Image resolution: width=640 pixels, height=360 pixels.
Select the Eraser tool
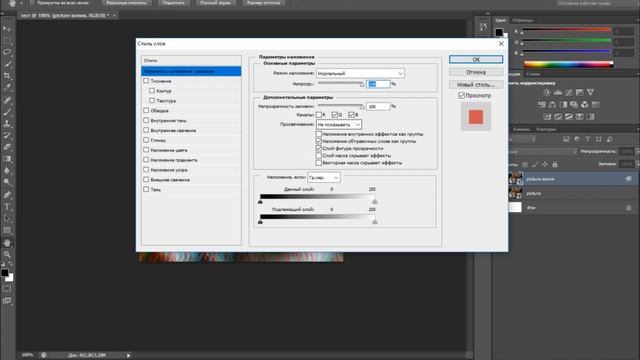click(x=7, y=147)
